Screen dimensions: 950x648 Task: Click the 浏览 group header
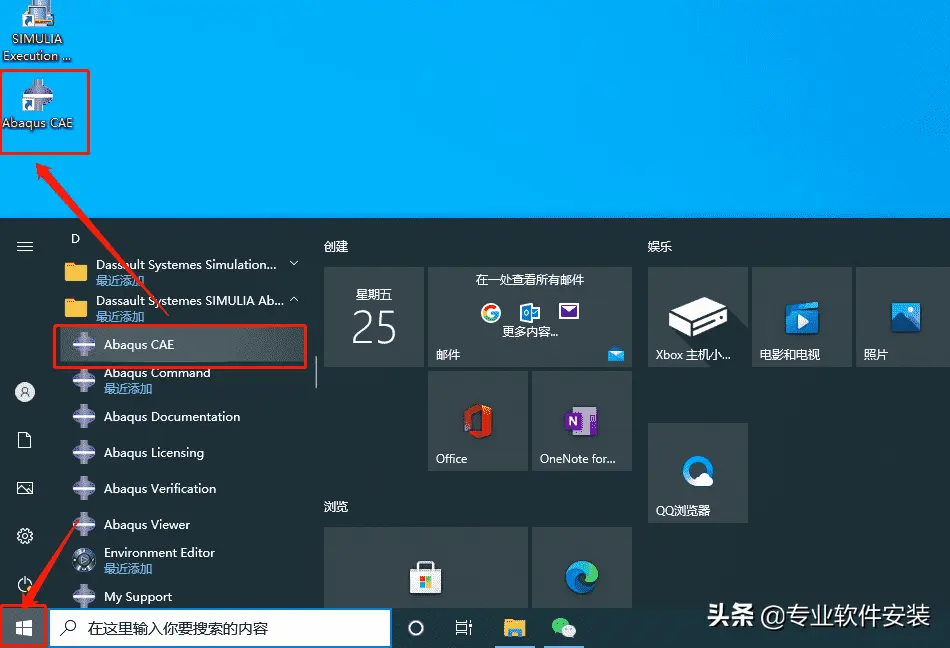pos(336,506)
